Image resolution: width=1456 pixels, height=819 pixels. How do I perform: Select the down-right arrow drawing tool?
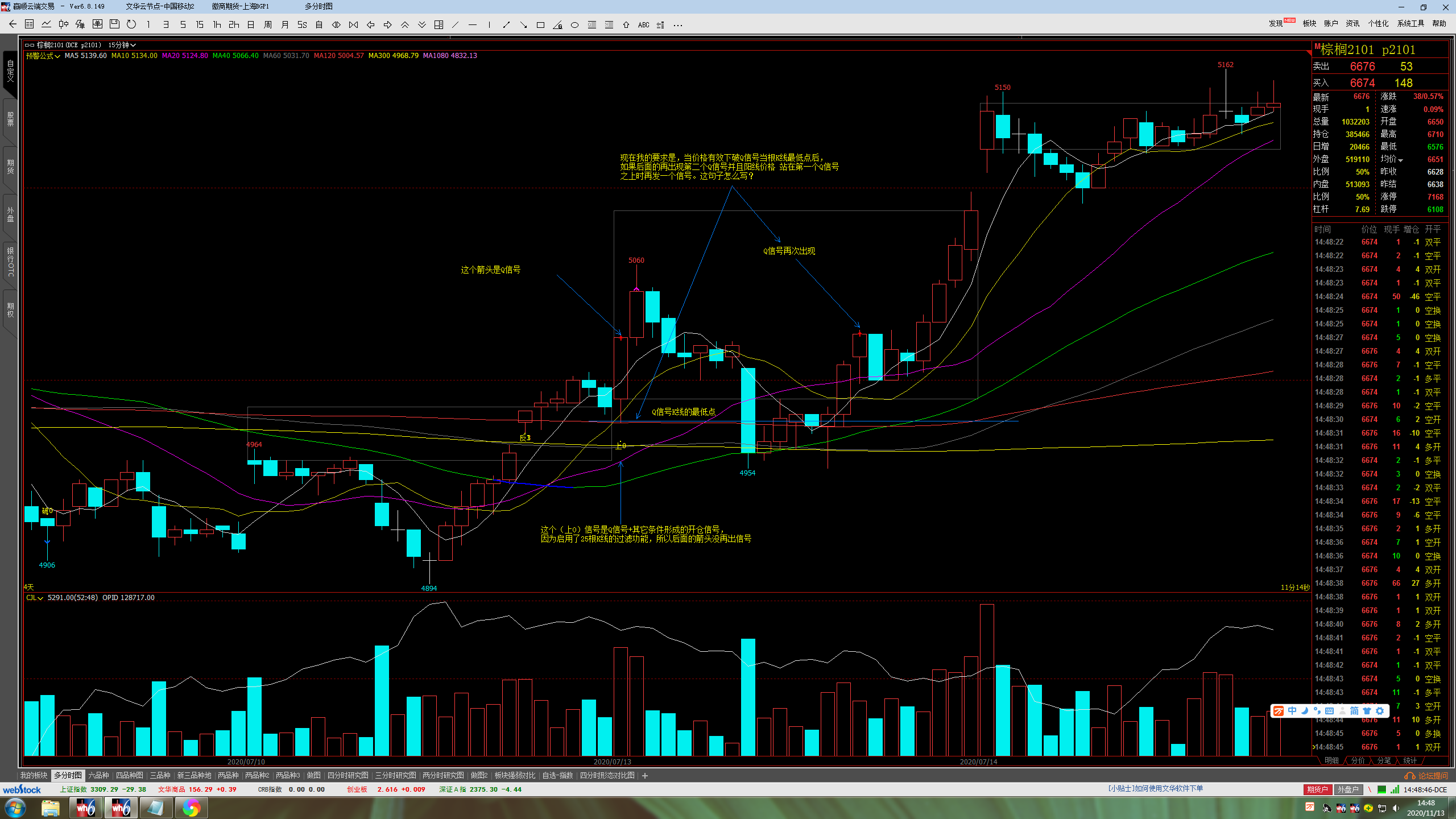click(523, 25)
